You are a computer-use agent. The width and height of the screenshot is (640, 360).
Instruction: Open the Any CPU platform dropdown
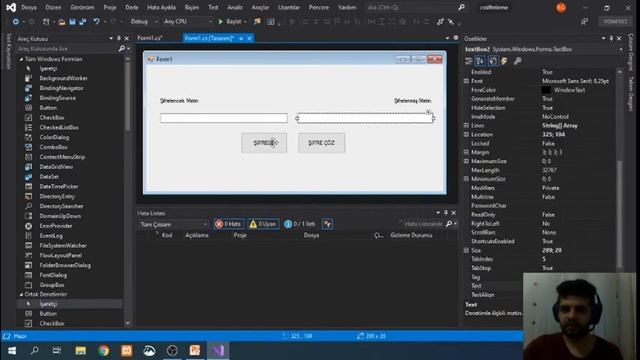pyautogui.click(x=188, y=22)
